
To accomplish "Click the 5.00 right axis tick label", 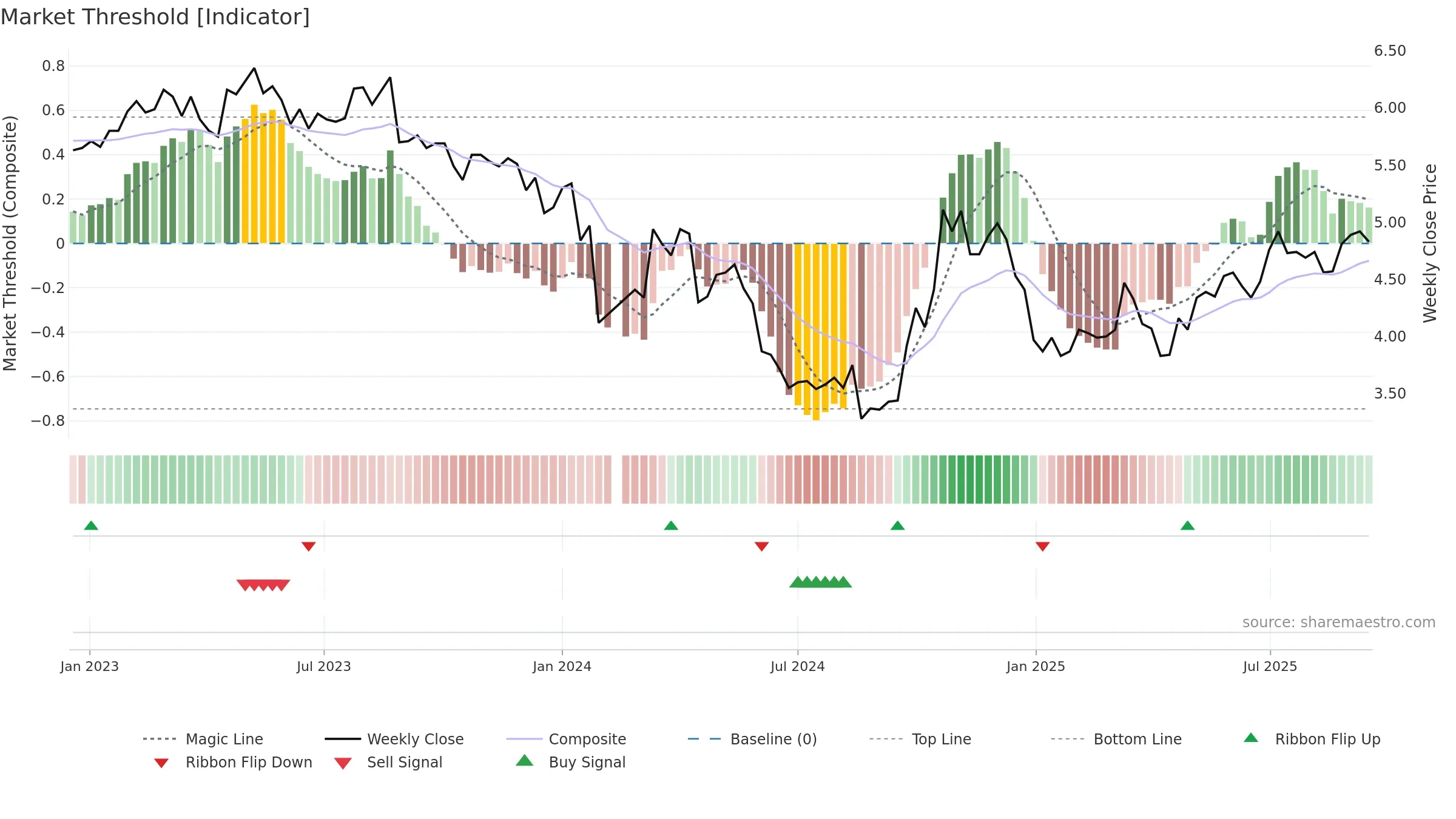I will pos(1390,223).
